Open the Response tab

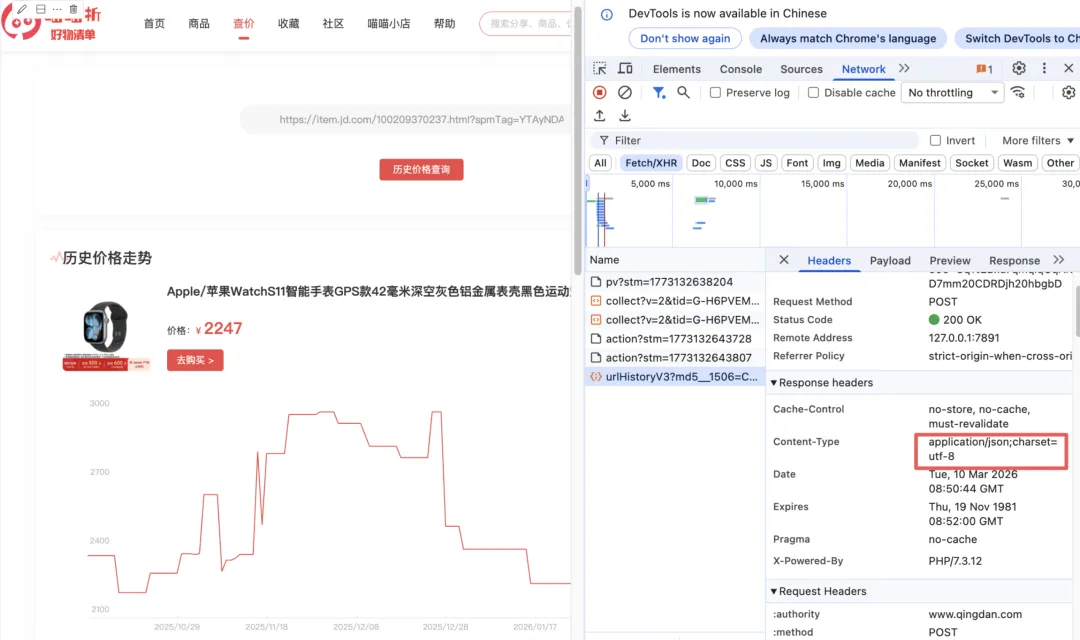coord(1014,260)
